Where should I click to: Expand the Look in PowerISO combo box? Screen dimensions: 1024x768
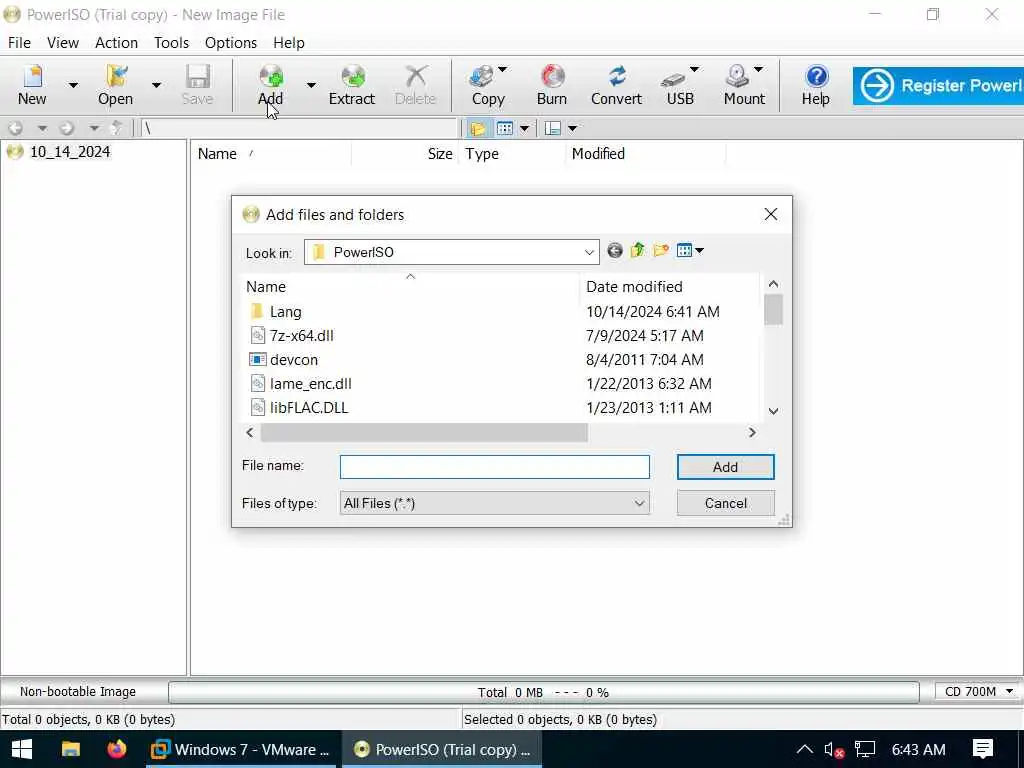click(451, 252)
